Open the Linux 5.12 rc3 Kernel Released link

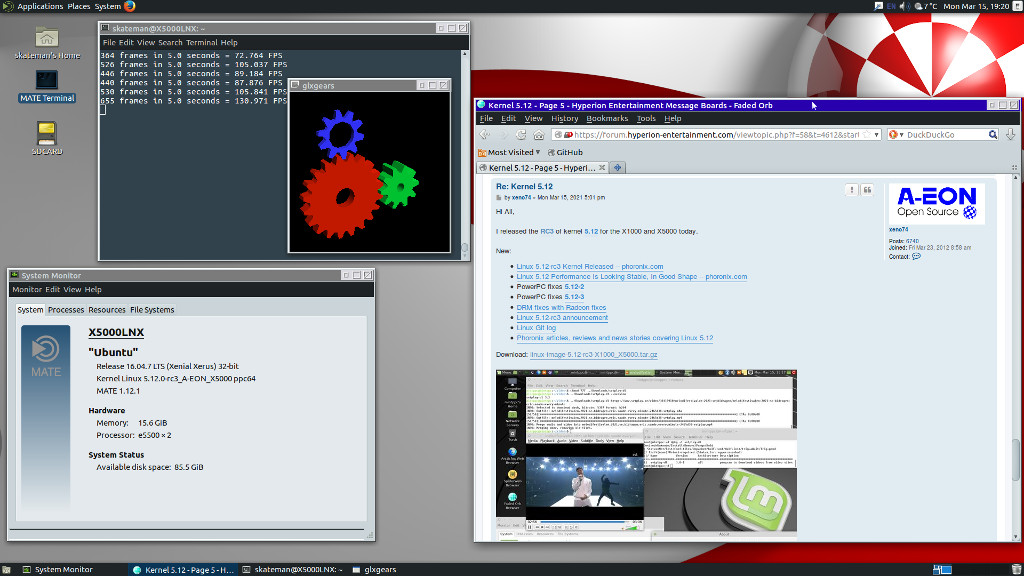[590, 266]
